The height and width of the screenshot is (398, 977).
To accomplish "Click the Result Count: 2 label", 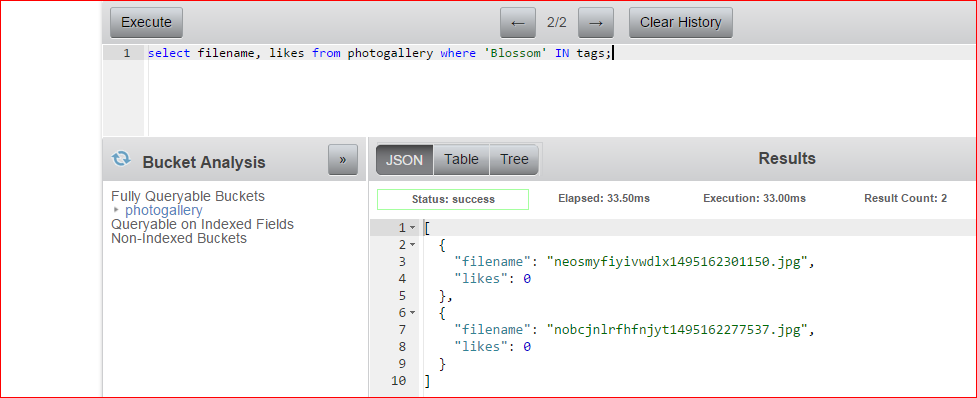I will point(905,199).
